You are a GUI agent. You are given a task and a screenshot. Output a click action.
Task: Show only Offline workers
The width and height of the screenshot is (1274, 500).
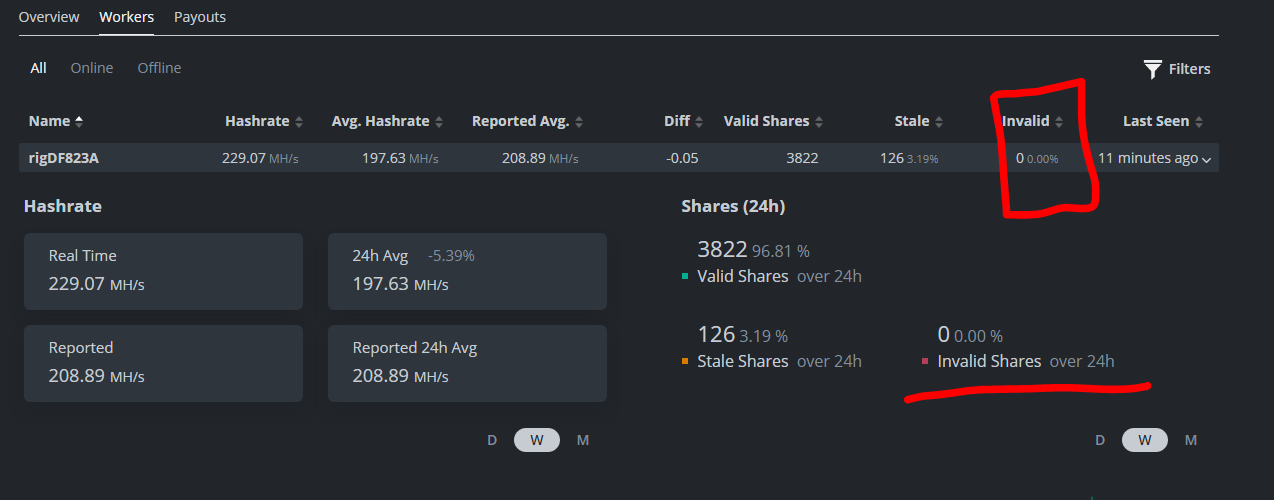pyautogui.click(x=160, y=68)
